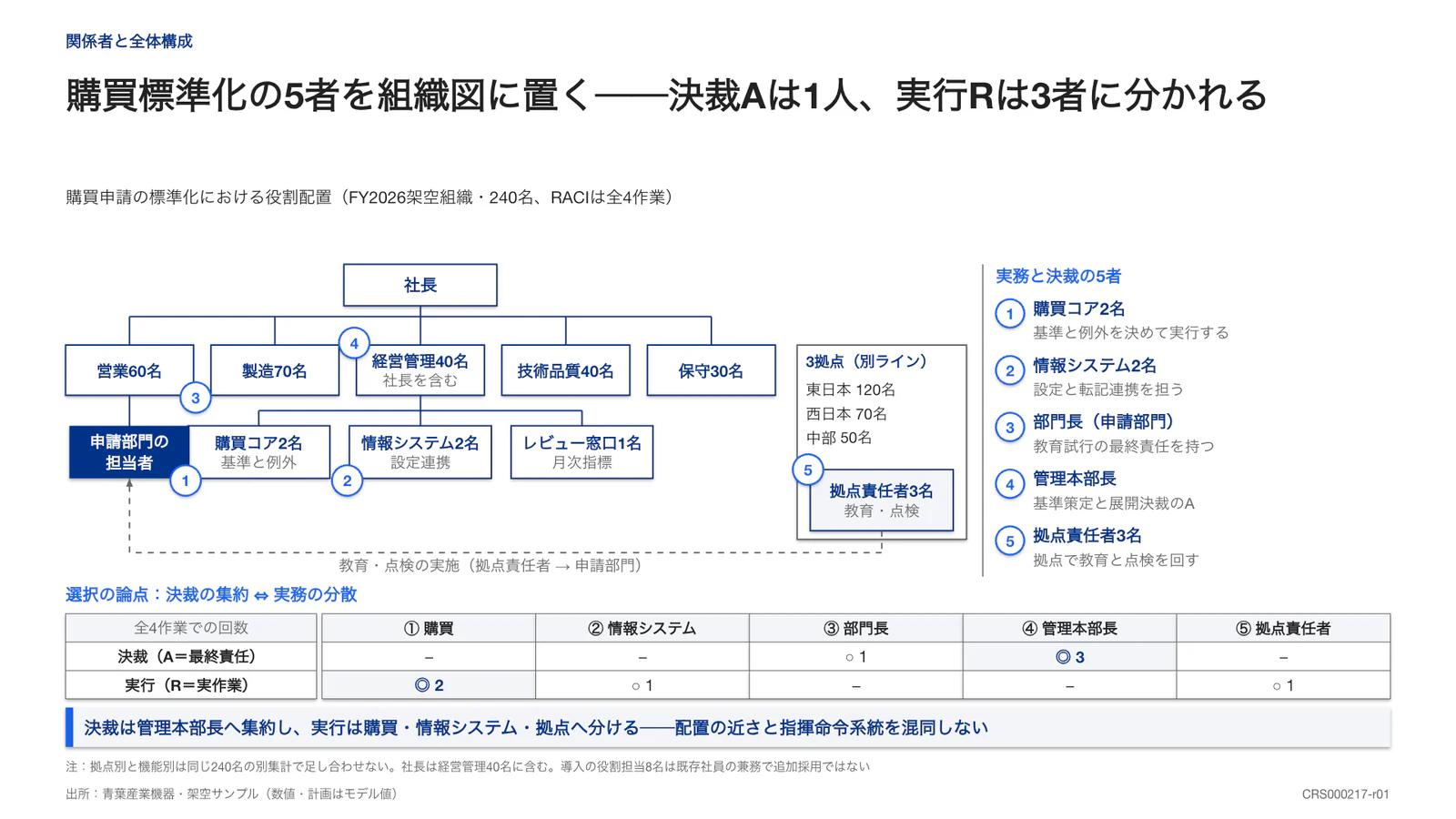The width and height of the screenshot is (1456, 819).
Task: Click the org chart box 情報システム2名 設定連携
Action: coord(420,452)
